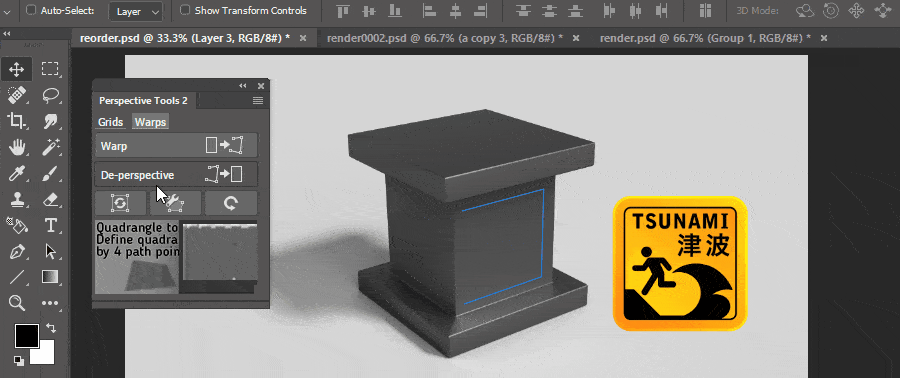Viewport: 900px width, 378px height.
Task: Open Perspective Tools 2 panel menu
Action: coord(258,100)
